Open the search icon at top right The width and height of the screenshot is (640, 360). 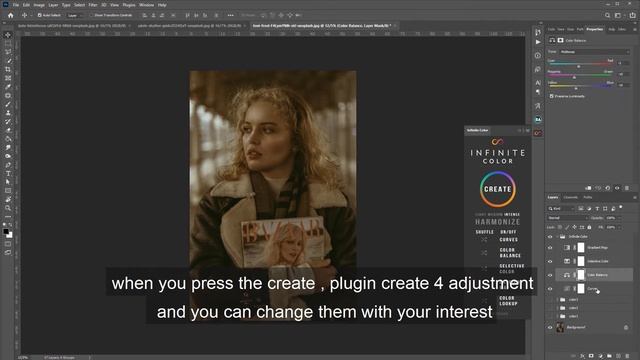[x=607, y=15]
